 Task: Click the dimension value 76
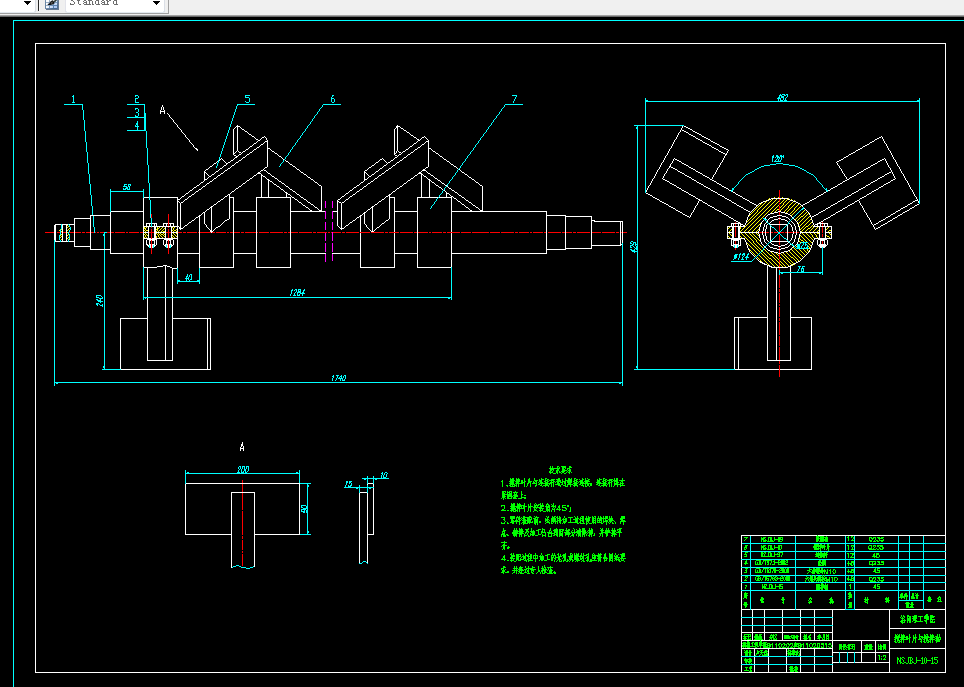point(800,269)
